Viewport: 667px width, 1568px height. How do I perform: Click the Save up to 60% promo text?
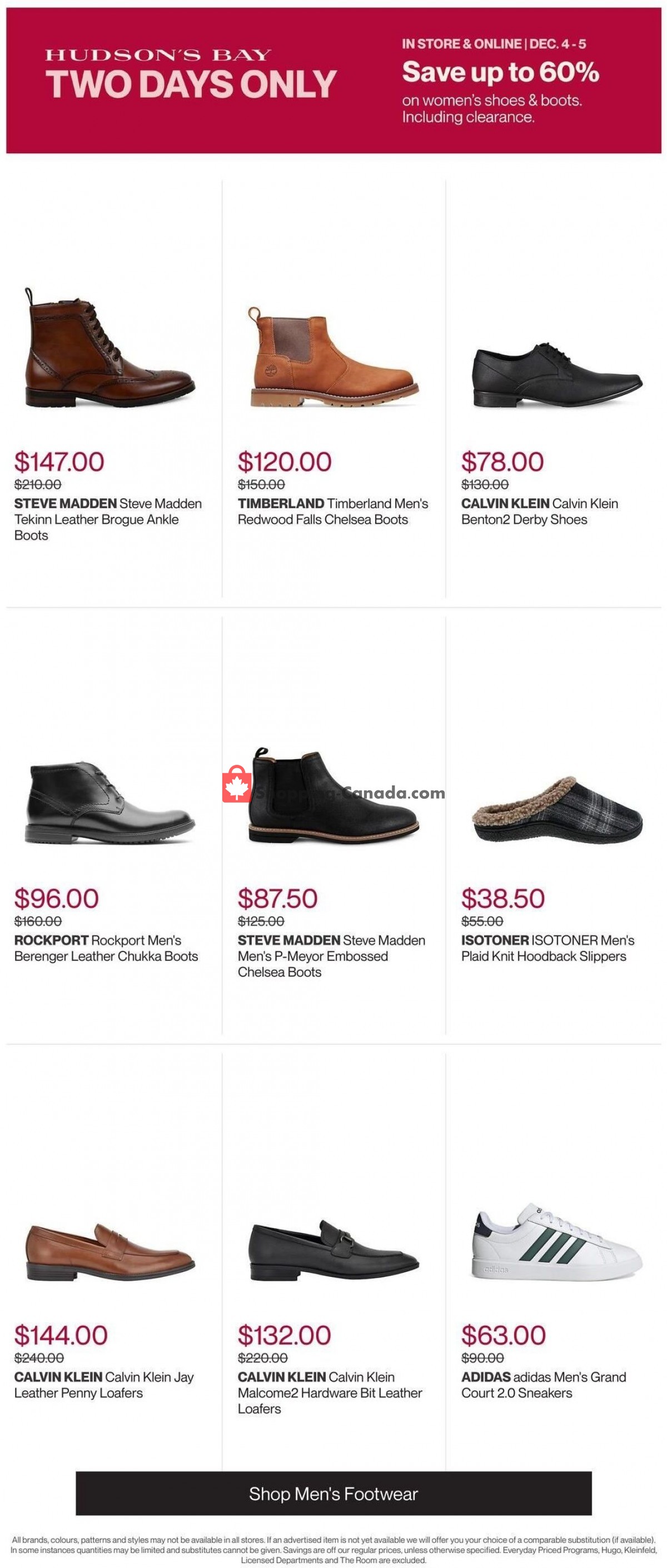coord(500,72)
